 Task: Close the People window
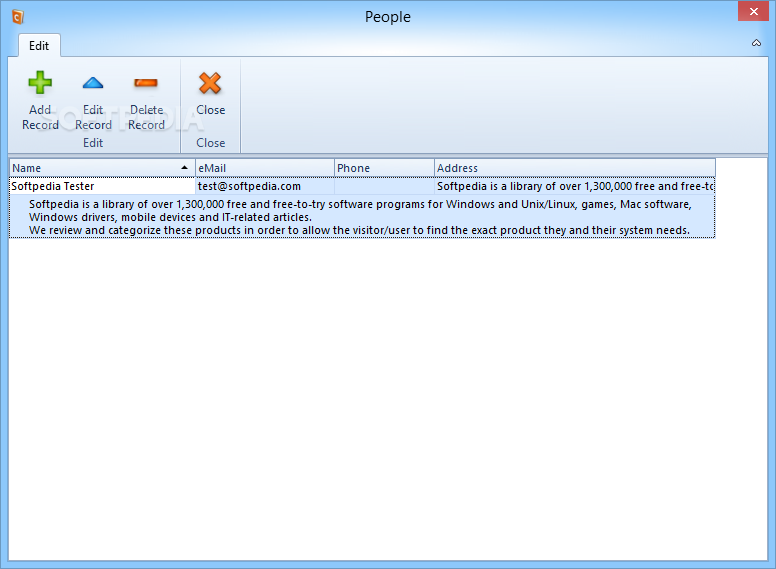point(753,11)
